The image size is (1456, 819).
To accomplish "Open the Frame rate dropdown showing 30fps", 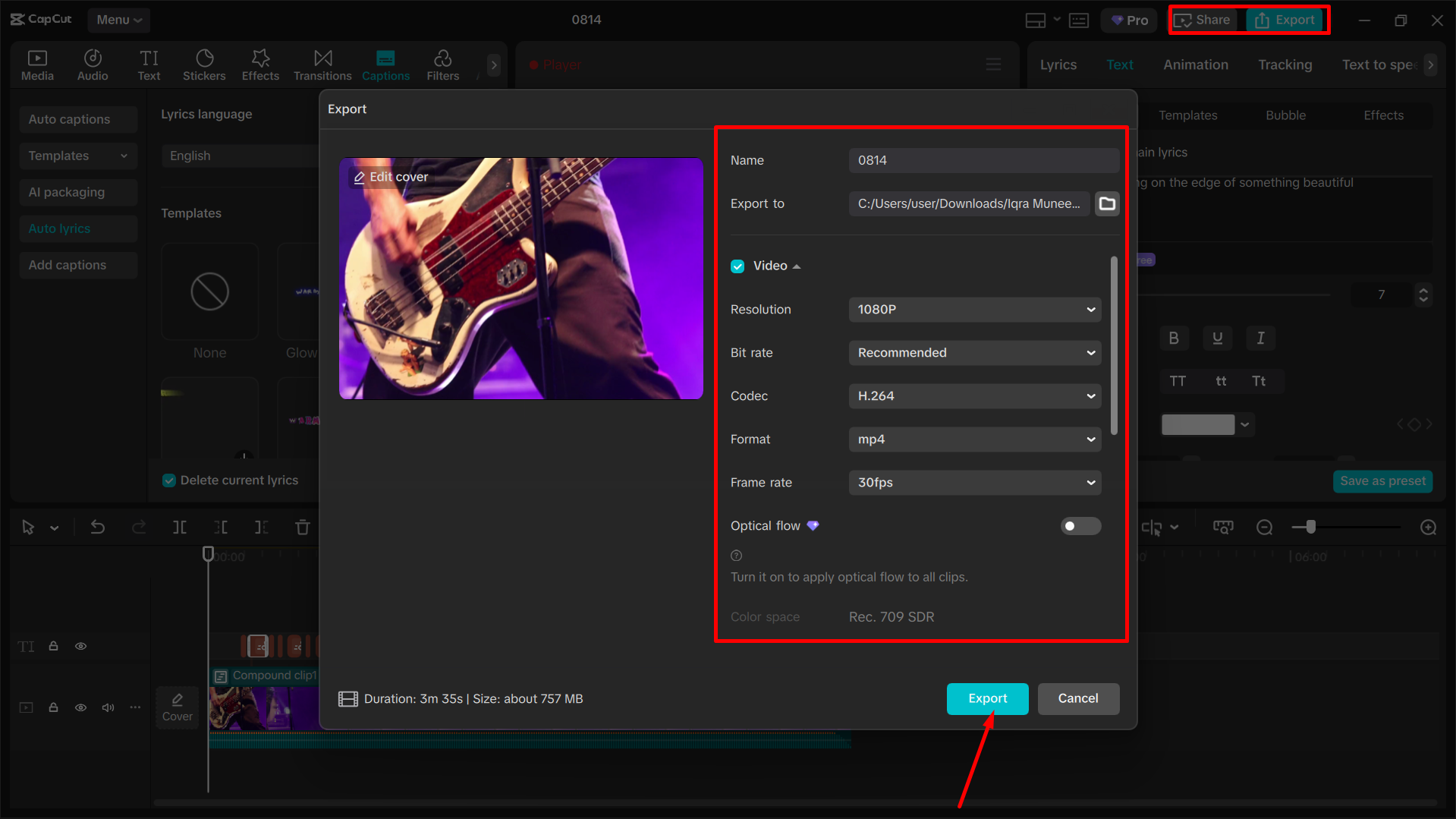I will click(x=974, y=482).
